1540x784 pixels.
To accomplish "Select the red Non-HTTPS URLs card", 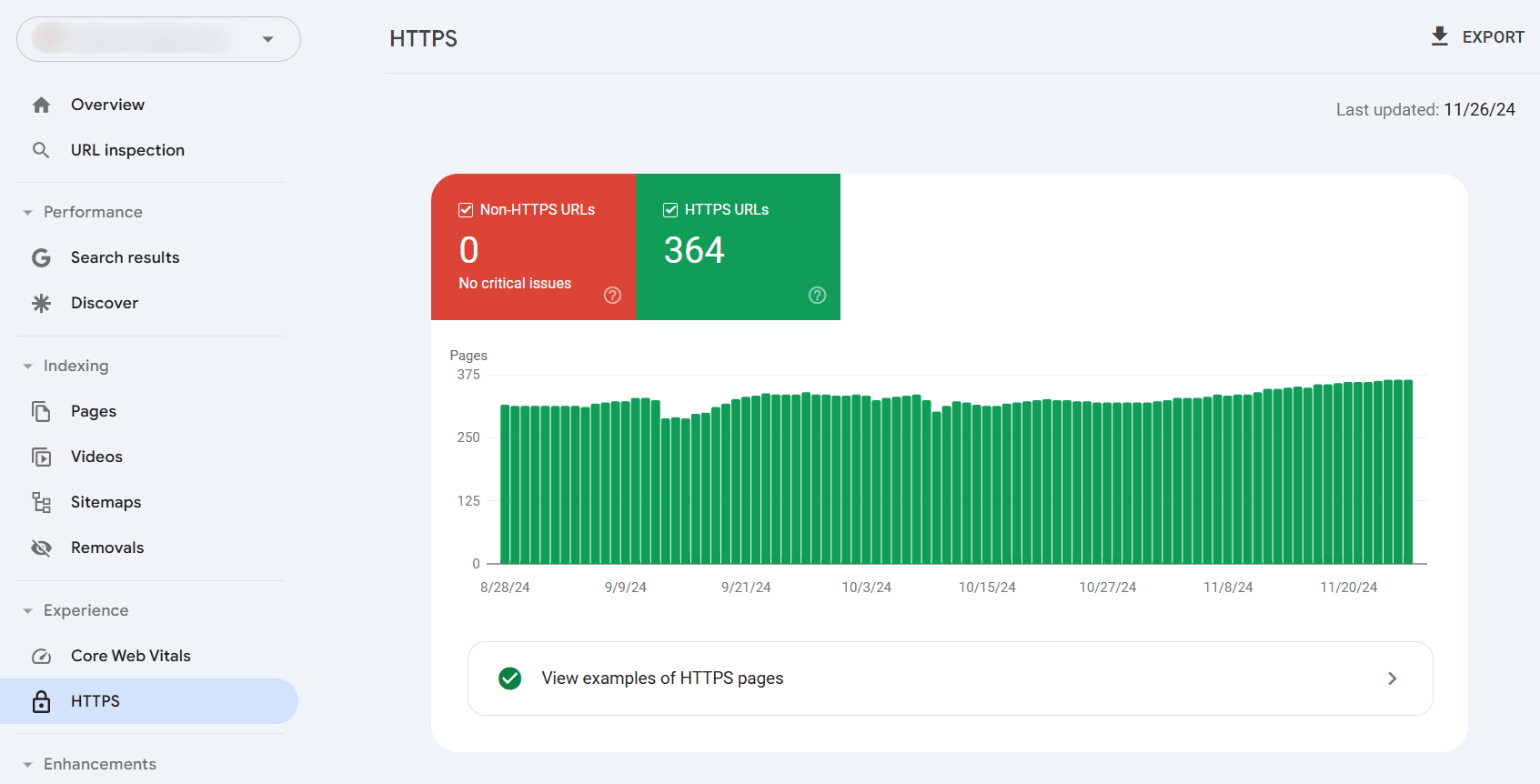I will coord(533,246).
